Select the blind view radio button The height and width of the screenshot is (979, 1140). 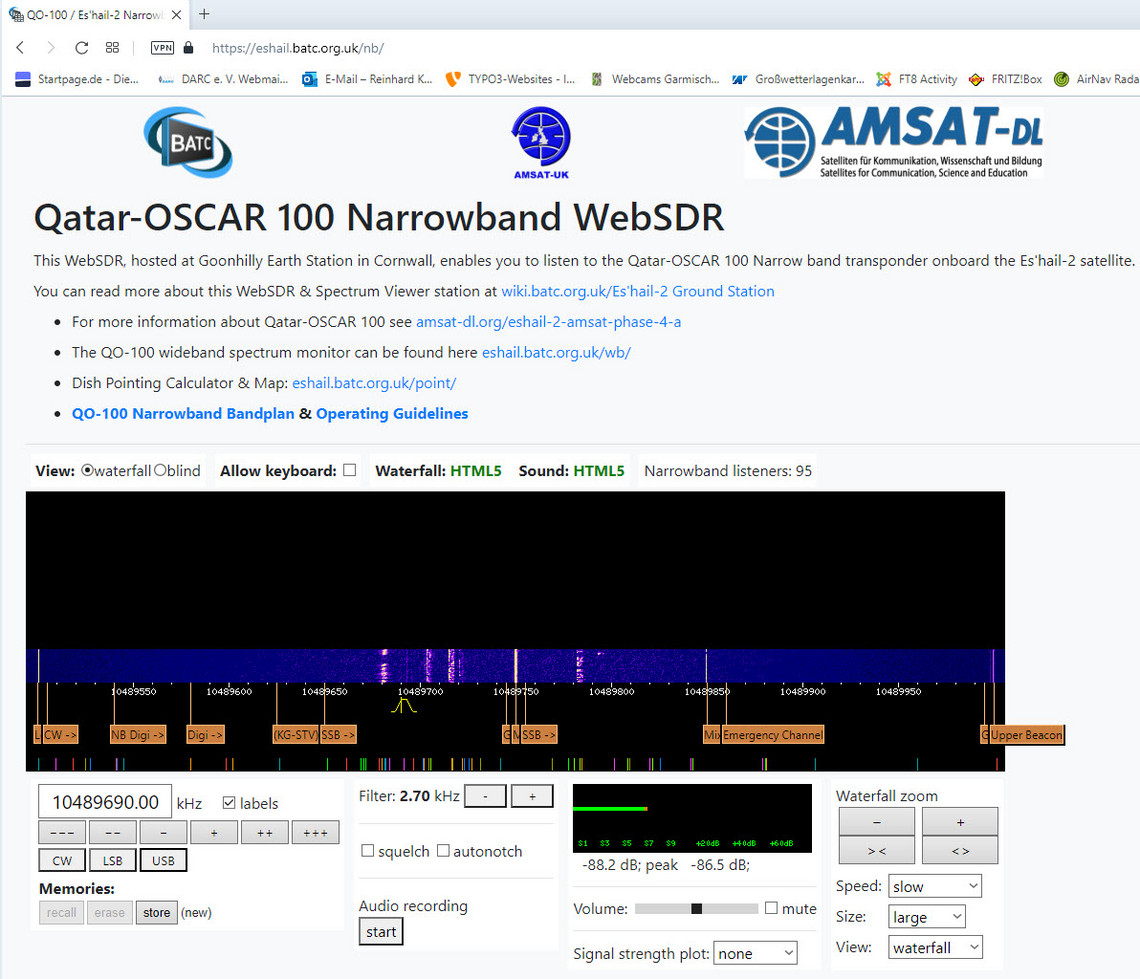click(x=161, y=470)
